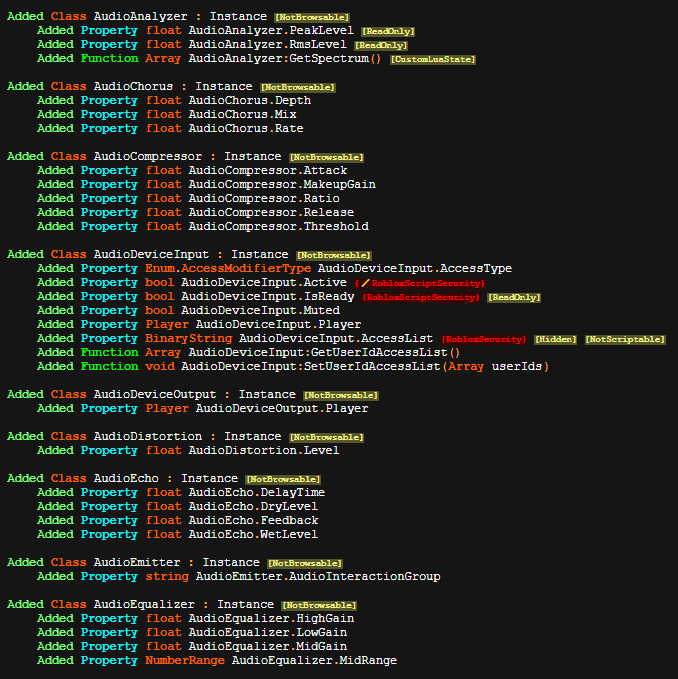Select "AudioDeviceOutput.Player" text
This screenshot has height=679, width=678.
(282, 408)
